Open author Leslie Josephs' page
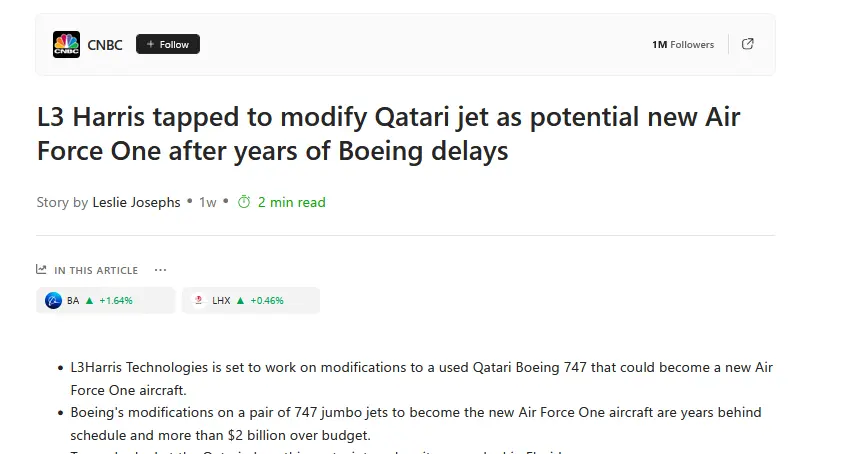This screenshot has height=454, width=846. (136, 202)
